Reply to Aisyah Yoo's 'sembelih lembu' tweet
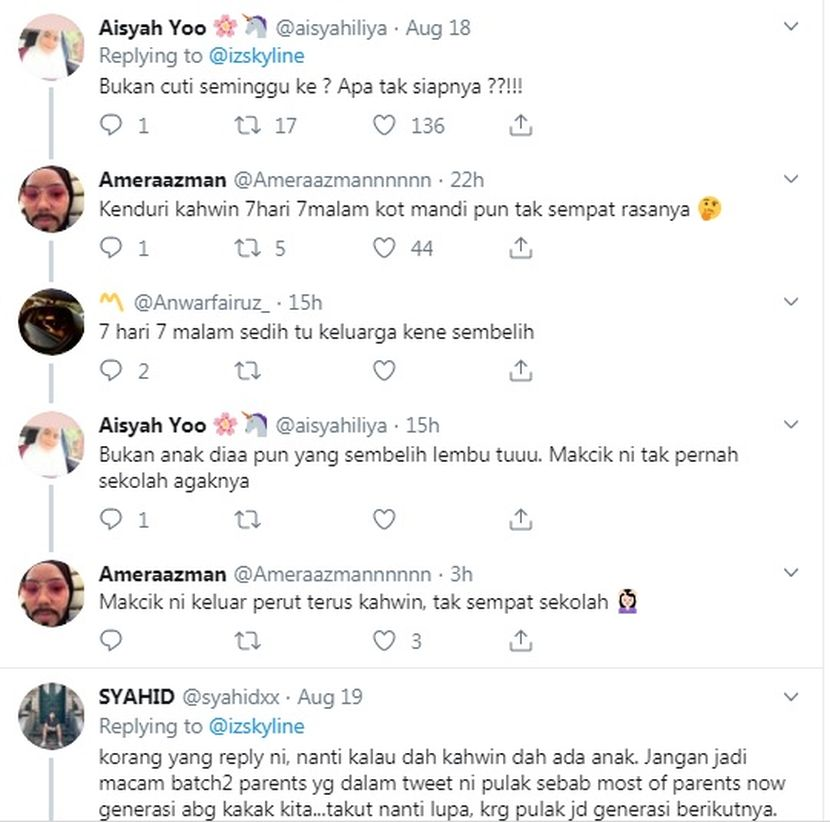This screenshot has width=830, height=822. (x=111, y=519)
